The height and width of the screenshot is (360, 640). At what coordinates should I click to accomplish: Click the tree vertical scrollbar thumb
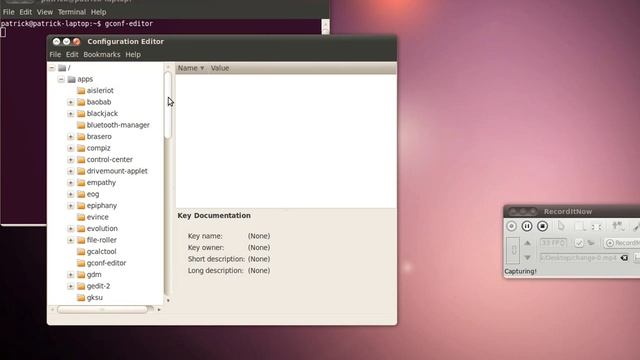pyautogui.click(x=168, y=105)
